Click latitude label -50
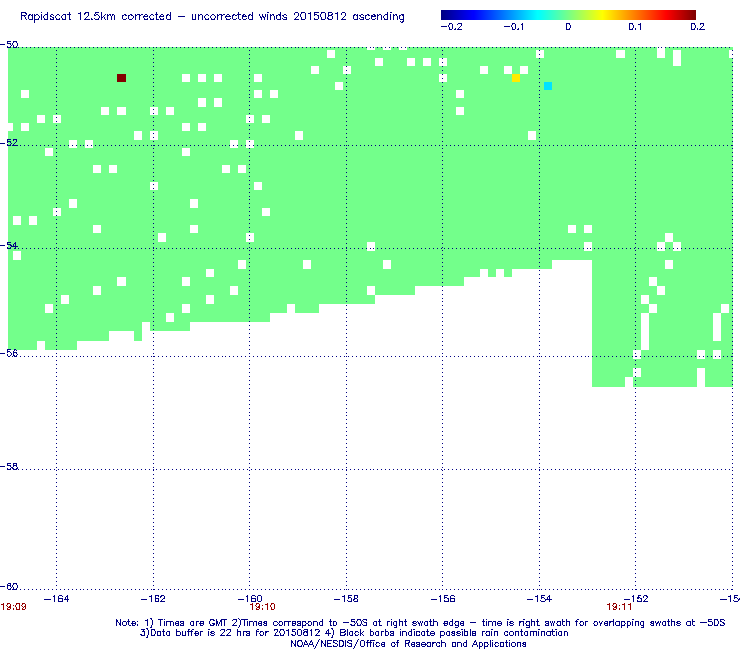Image resolution: width=740 pixels, height=650 pixels. pyautogui.click(x=9, y=45)
